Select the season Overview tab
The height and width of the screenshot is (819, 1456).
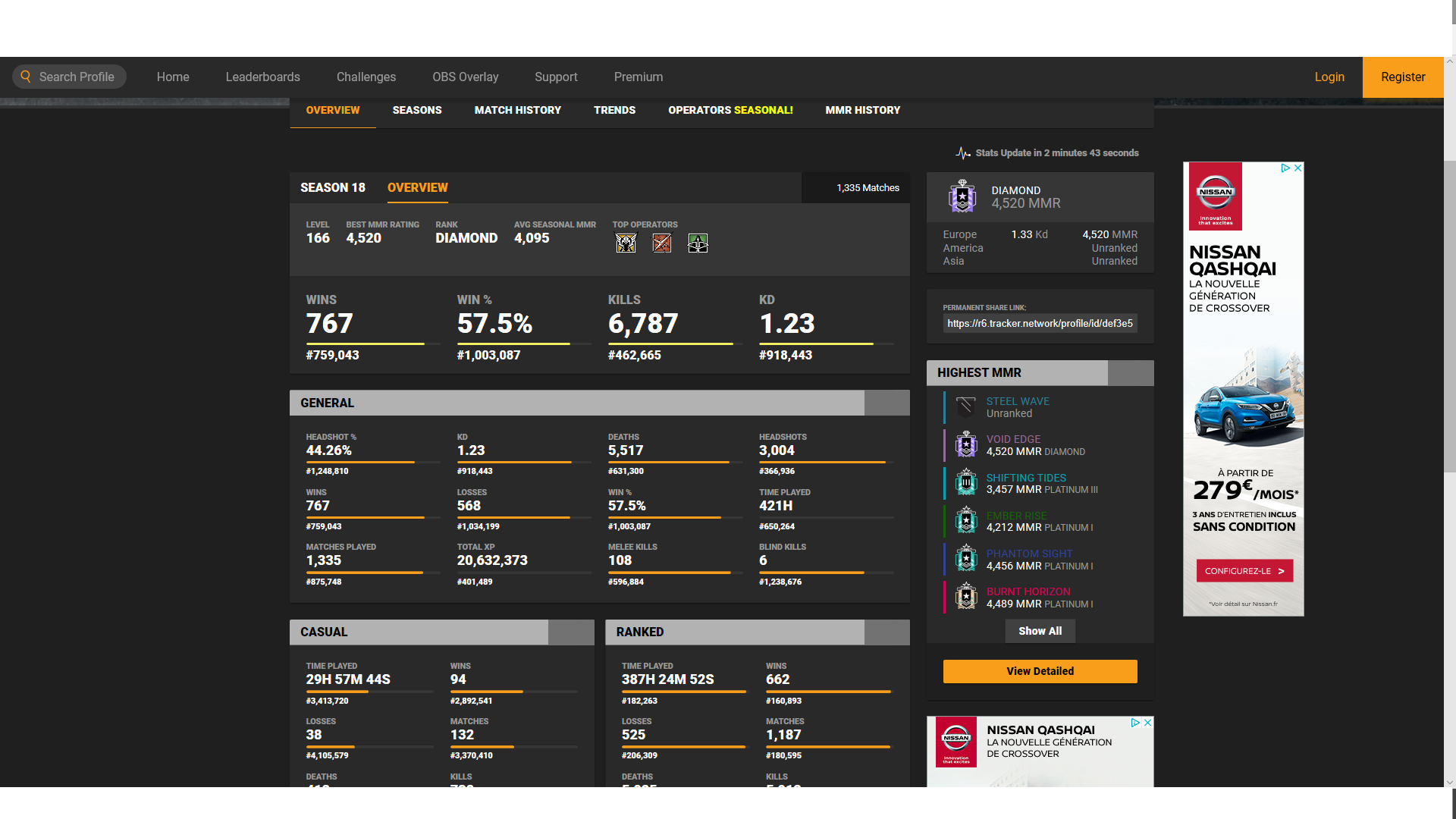418,188
